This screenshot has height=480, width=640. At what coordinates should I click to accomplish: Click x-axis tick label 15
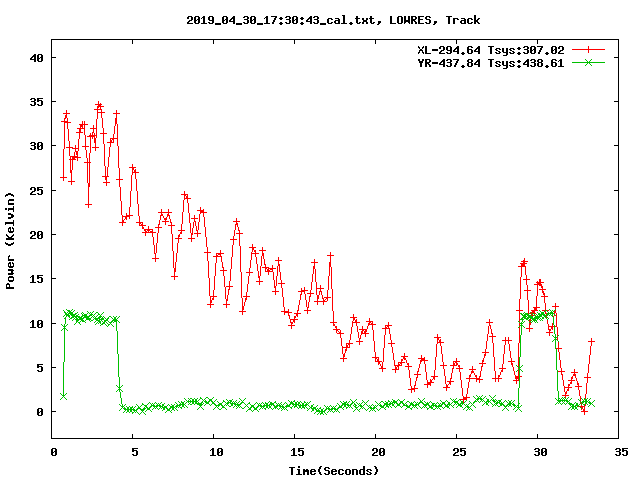point(297,452)
